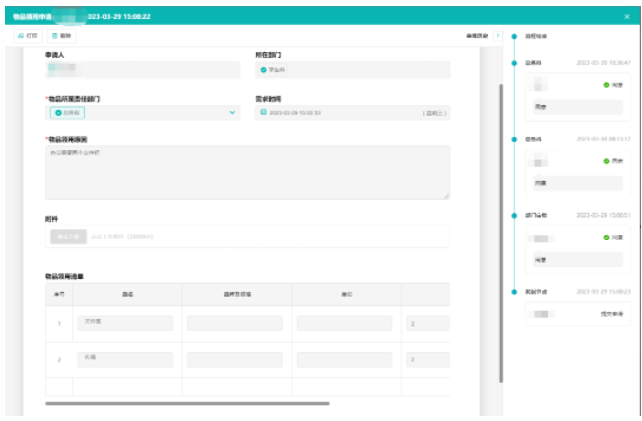Click the 部门负责 timeline node
The image size is (642, 421).
click(x=513, y=214)
